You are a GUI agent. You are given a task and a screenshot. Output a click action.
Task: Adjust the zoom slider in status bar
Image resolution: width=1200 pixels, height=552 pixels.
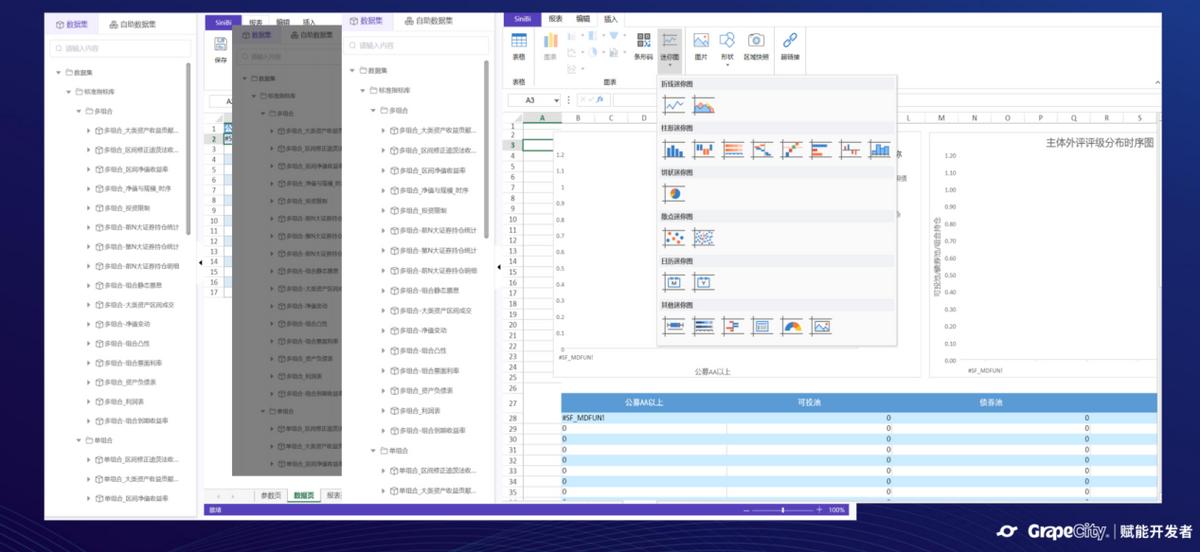783,510
